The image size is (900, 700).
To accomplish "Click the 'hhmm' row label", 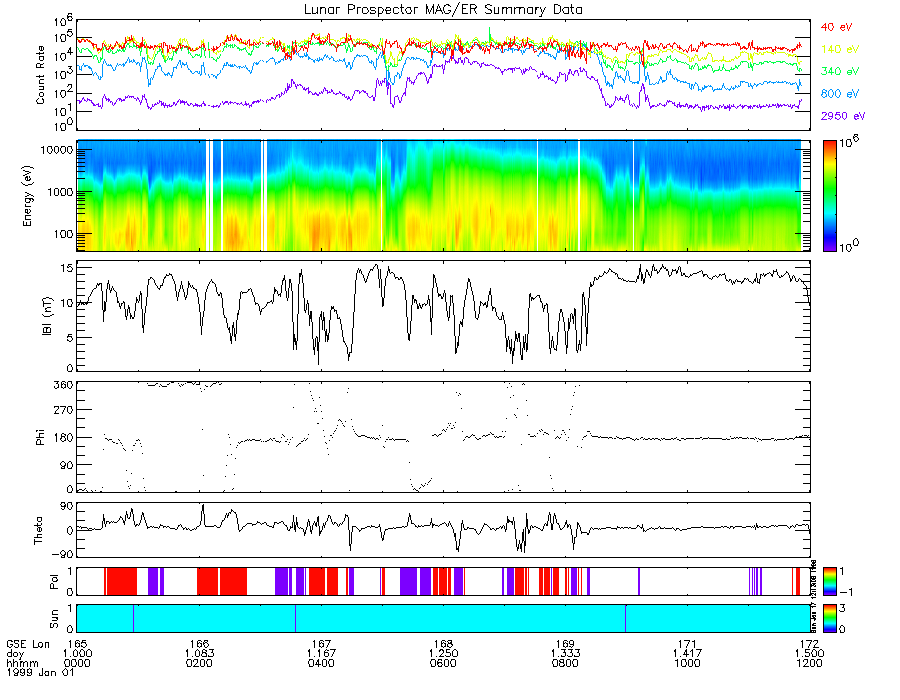I will pyautogui.click(x=22, y=663).
